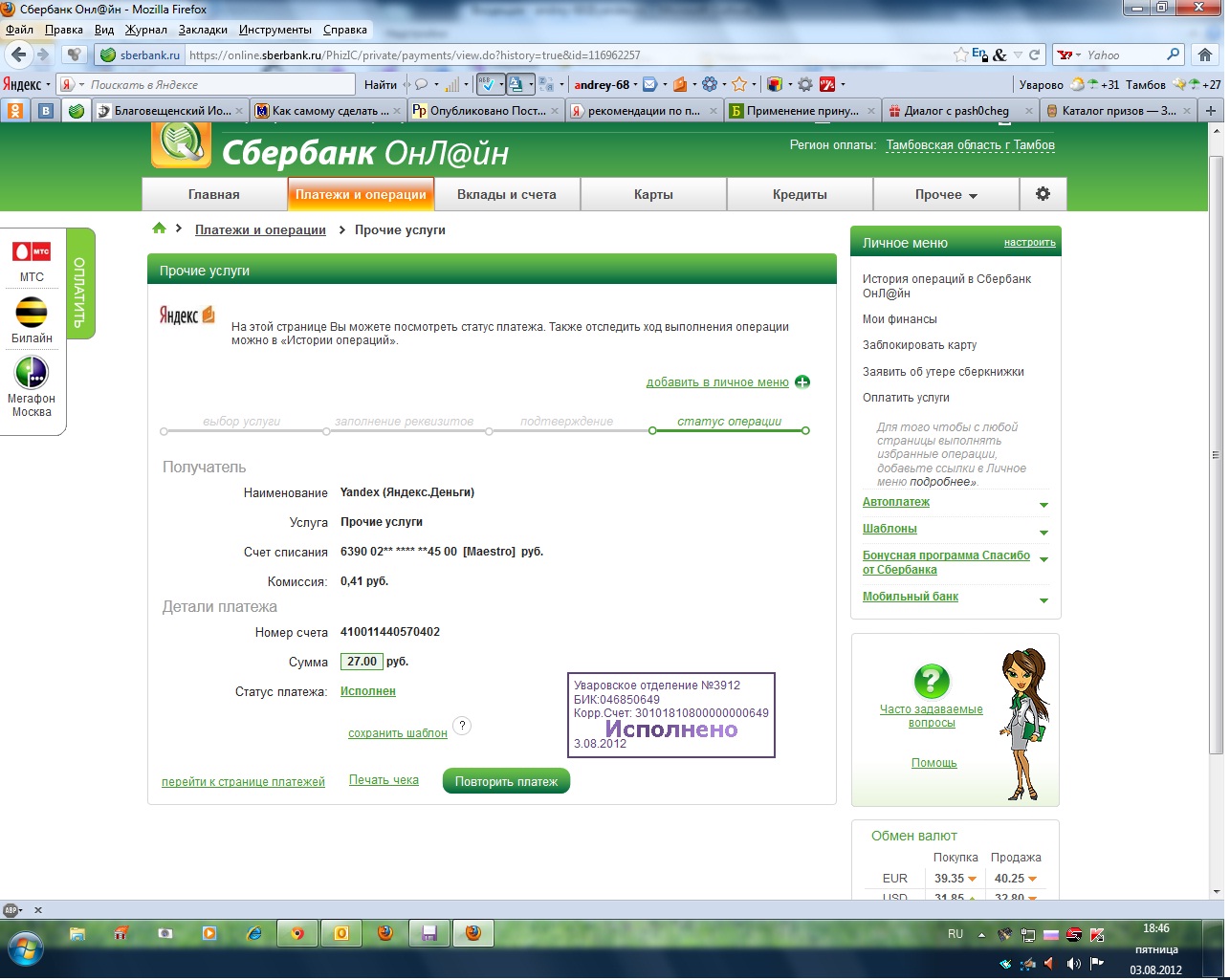Click the green question mark FAQ icon
The width and height of the screenshot is (1230, 980).
tap(932, 682)
